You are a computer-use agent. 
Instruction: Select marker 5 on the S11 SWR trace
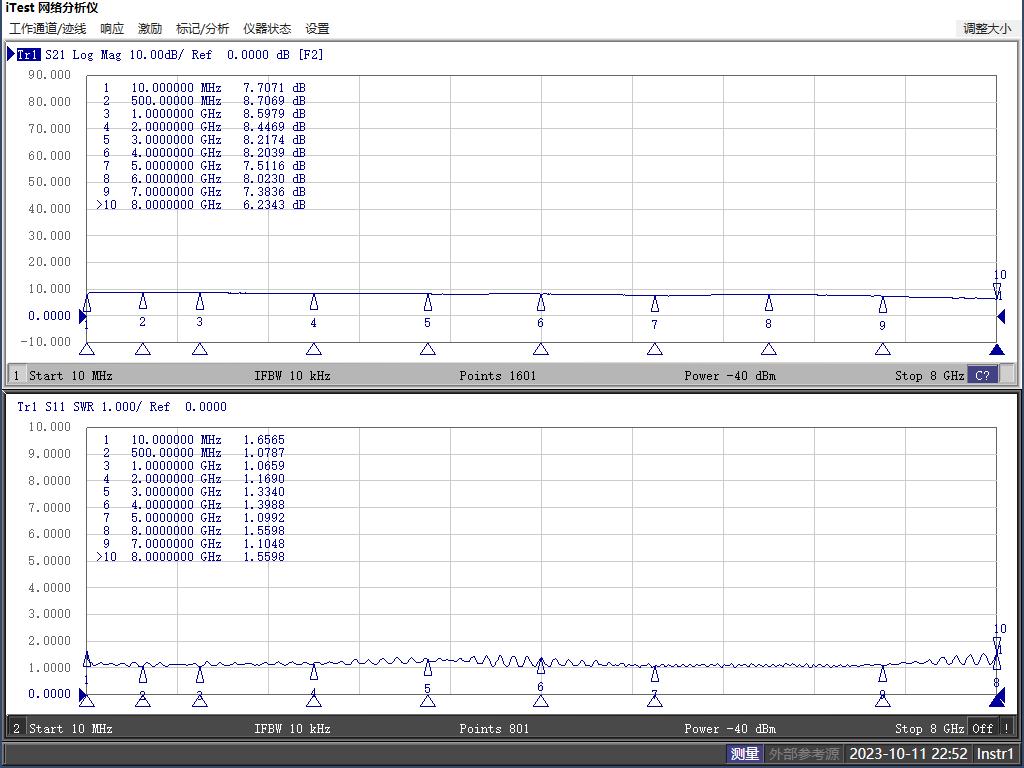(x=428, y=667)
